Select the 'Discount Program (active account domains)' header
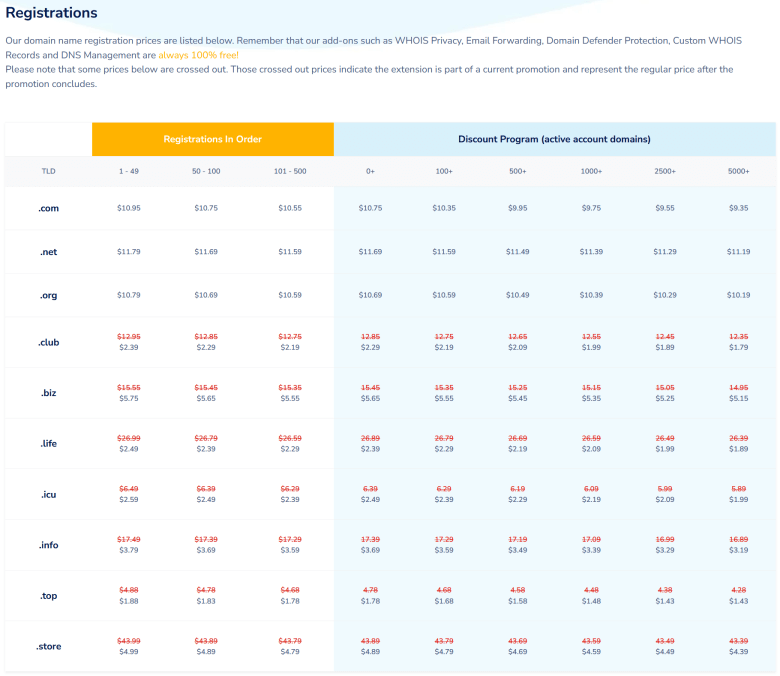 (554, 139)
